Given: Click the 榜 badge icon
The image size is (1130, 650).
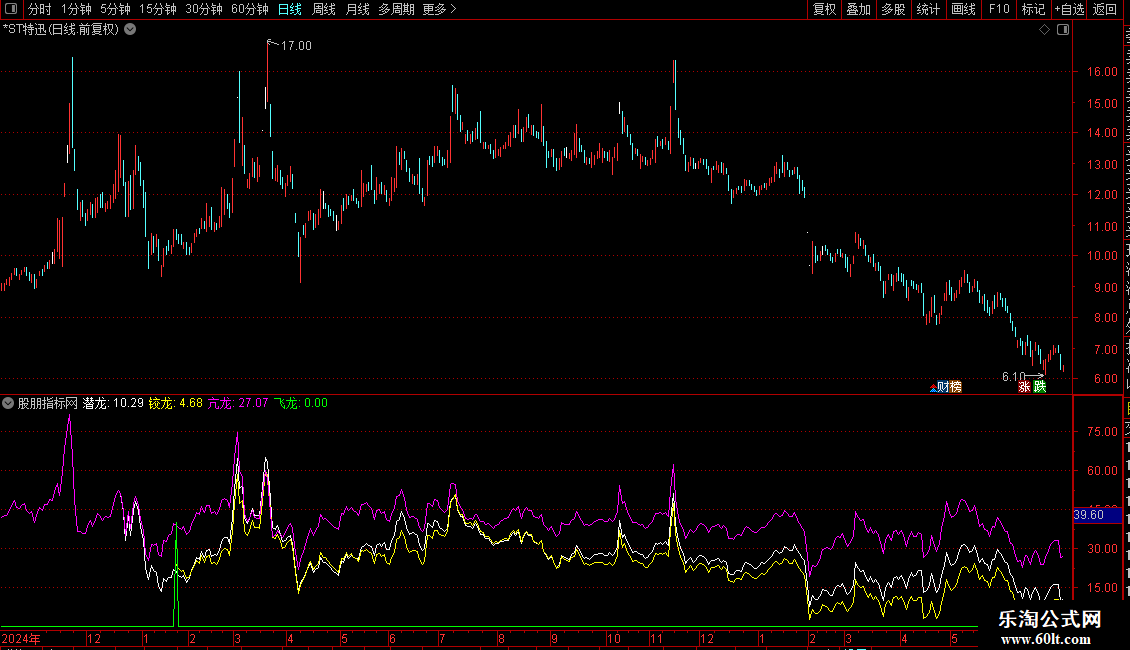Looking at the screenshot, I should [x=956, y=387].
